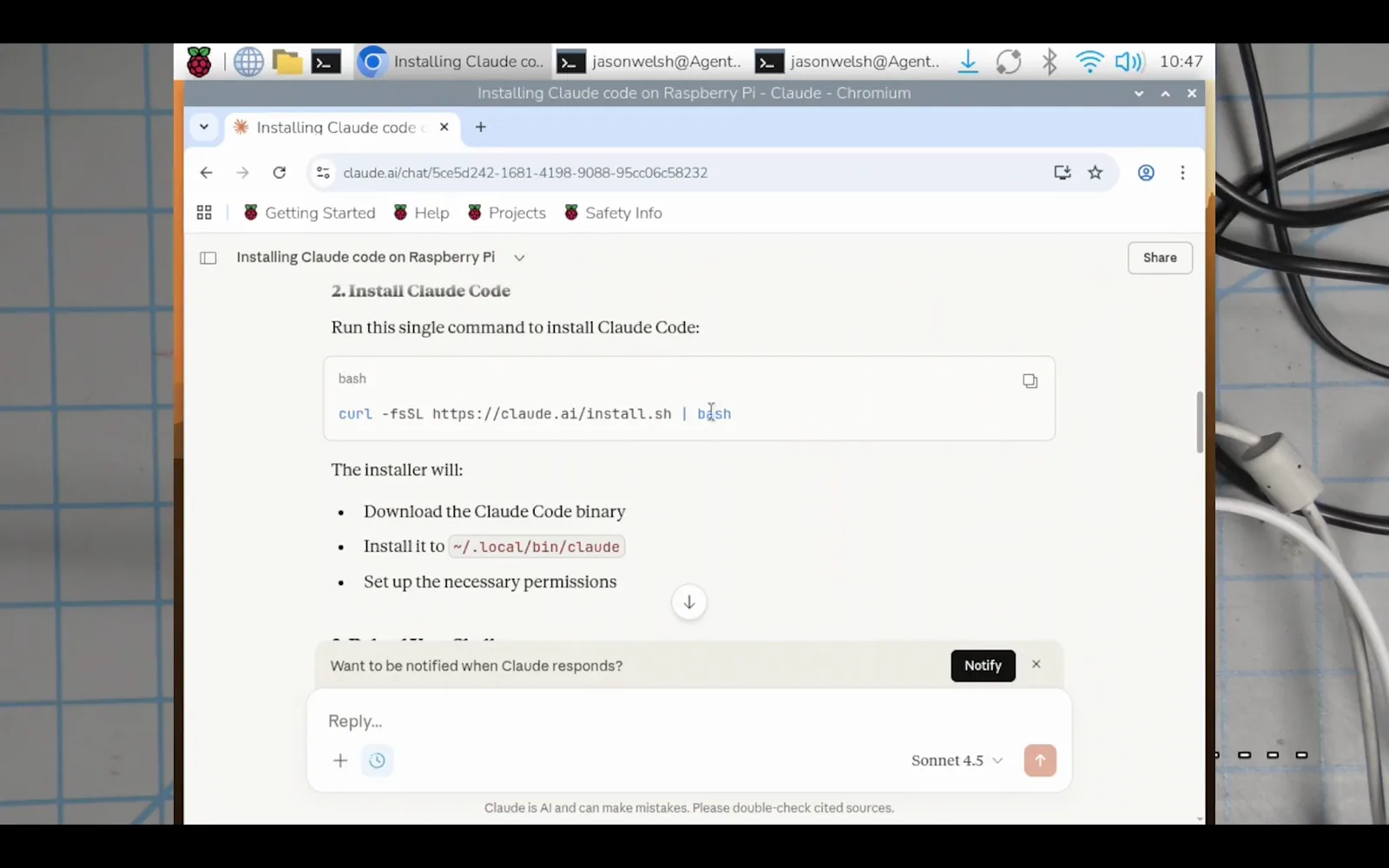
Task: Reload the current page
Action: pyautogui.click(x=280, y=173)
